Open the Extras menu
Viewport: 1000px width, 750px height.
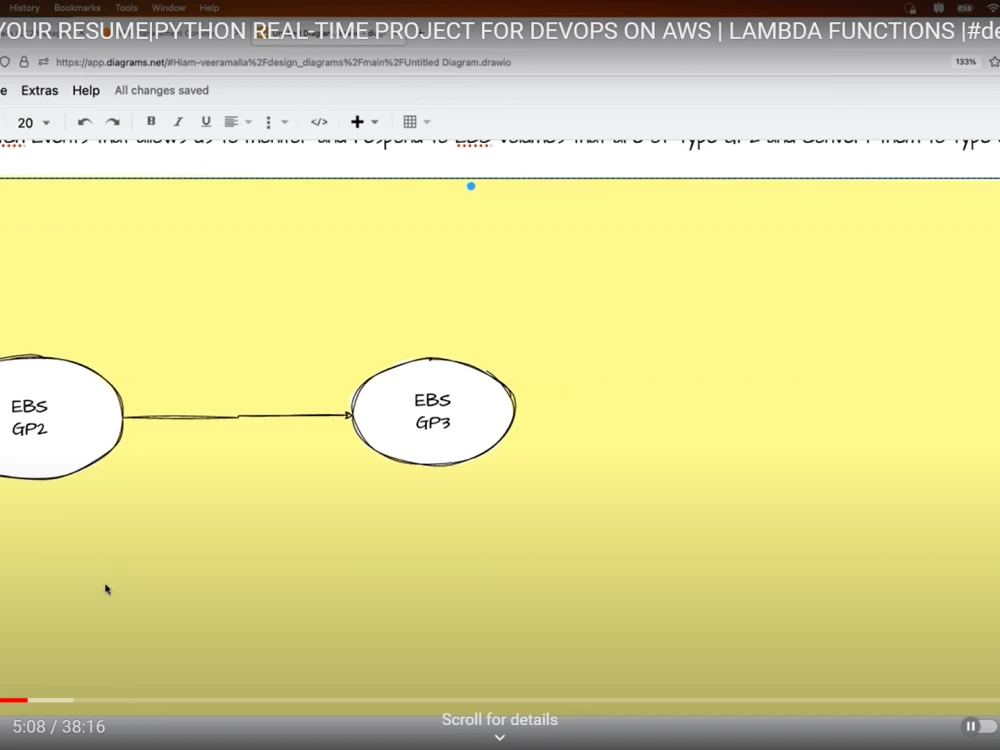pos(40,90)
